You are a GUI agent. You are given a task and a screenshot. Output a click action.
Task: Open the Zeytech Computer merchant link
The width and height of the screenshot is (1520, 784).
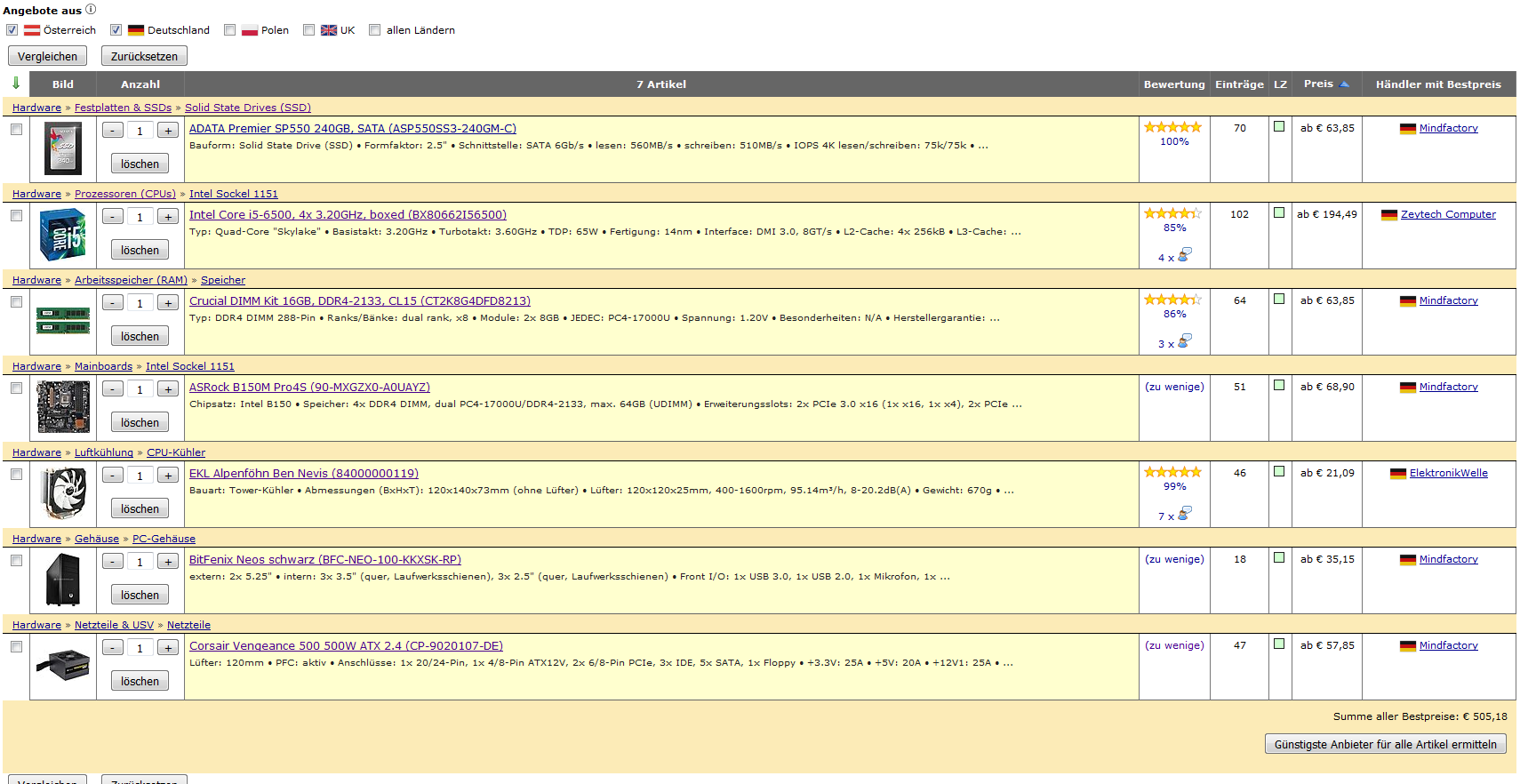pyautogui.click(x=1448, y=214)
